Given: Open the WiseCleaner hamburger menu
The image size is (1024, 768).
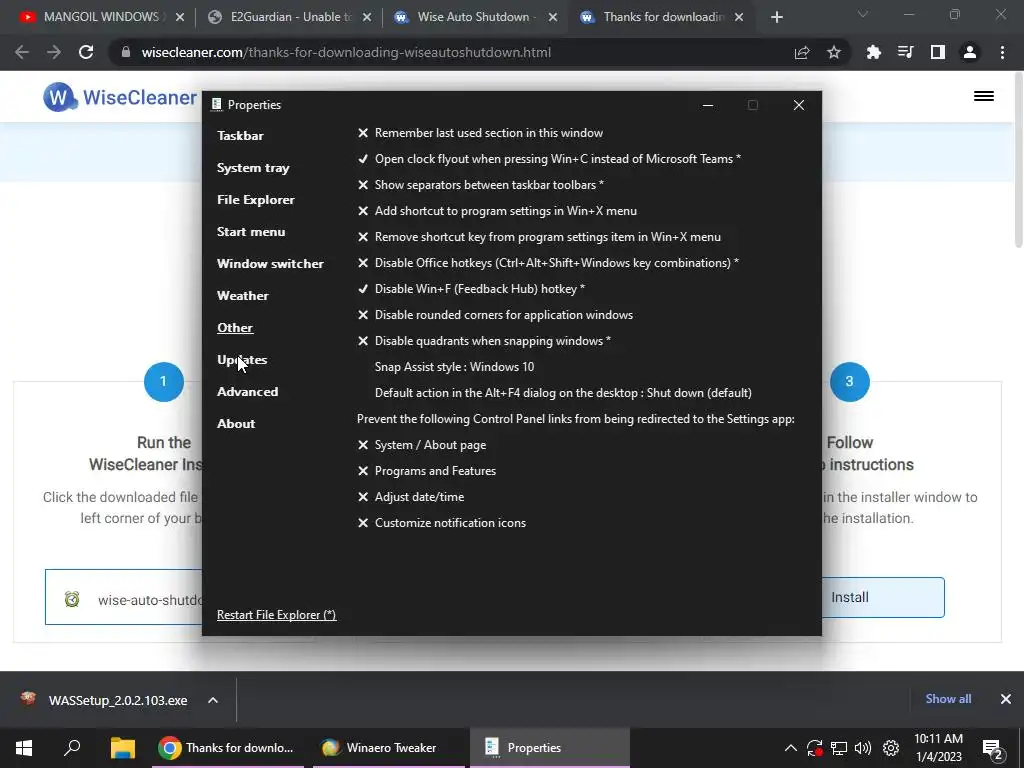Looking at the screenshot, I should click(984, 96).
